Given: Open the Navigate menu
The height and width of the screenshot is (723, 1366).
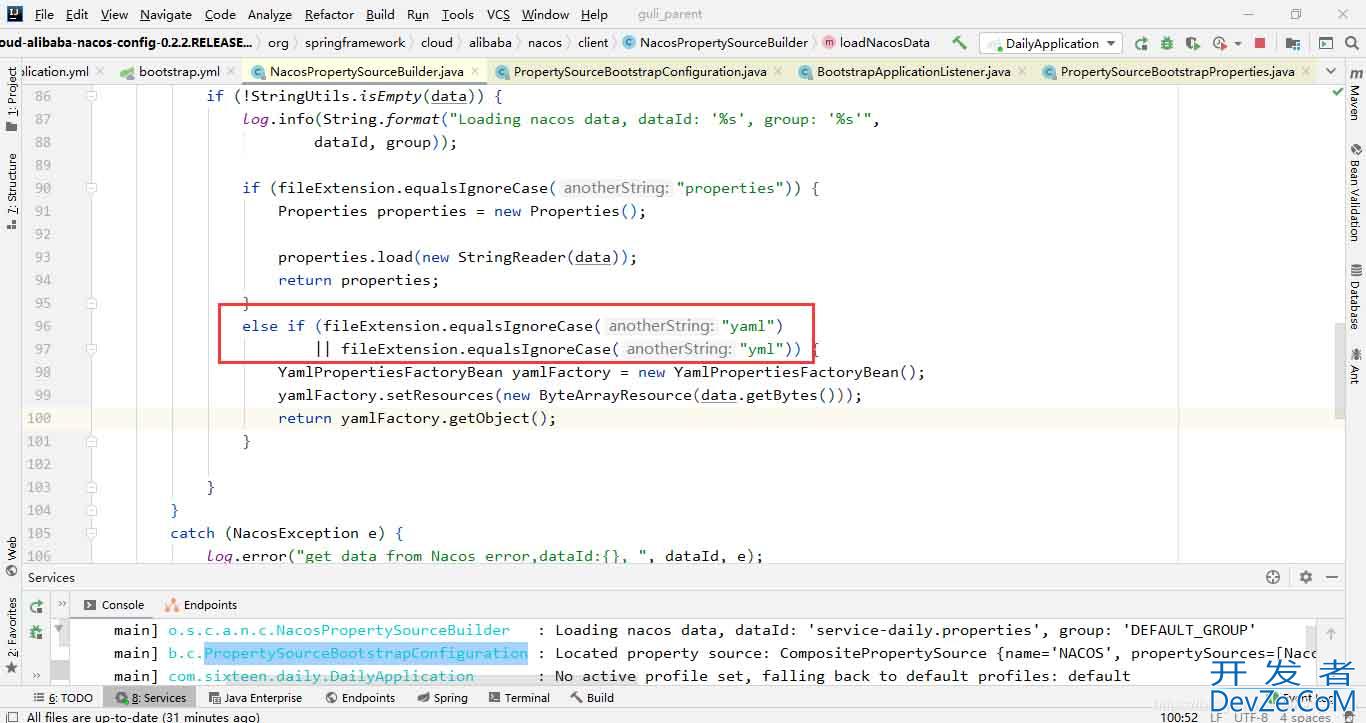Looking at the screenshot, I should 166,14.
